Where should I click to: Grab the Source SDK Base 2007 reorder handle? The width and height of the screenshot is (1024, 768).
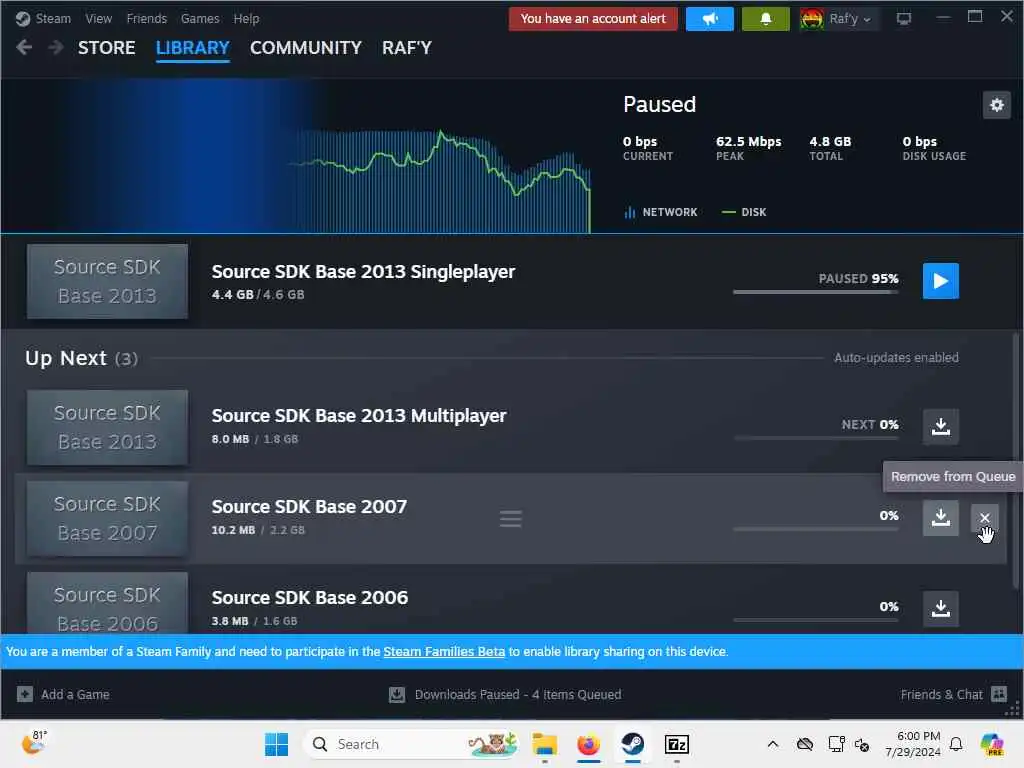click(x=510, y=519)
